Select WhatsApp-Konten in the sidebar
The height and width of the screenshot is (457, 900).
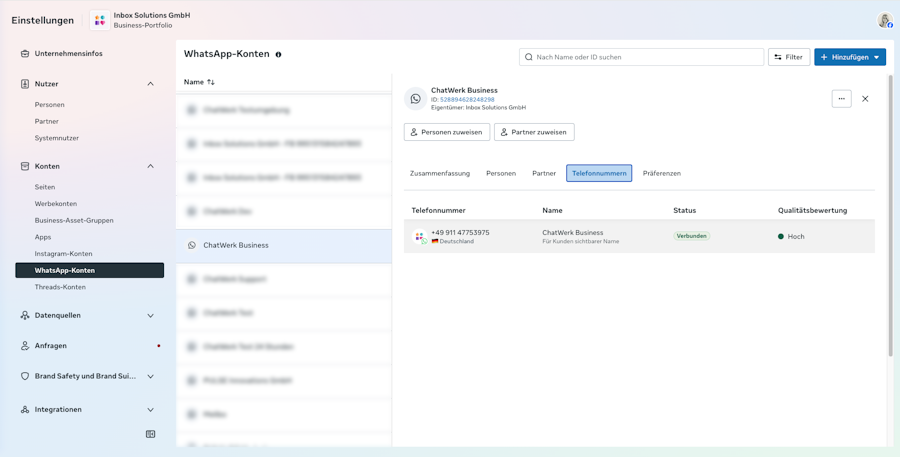tap(90, 270)
